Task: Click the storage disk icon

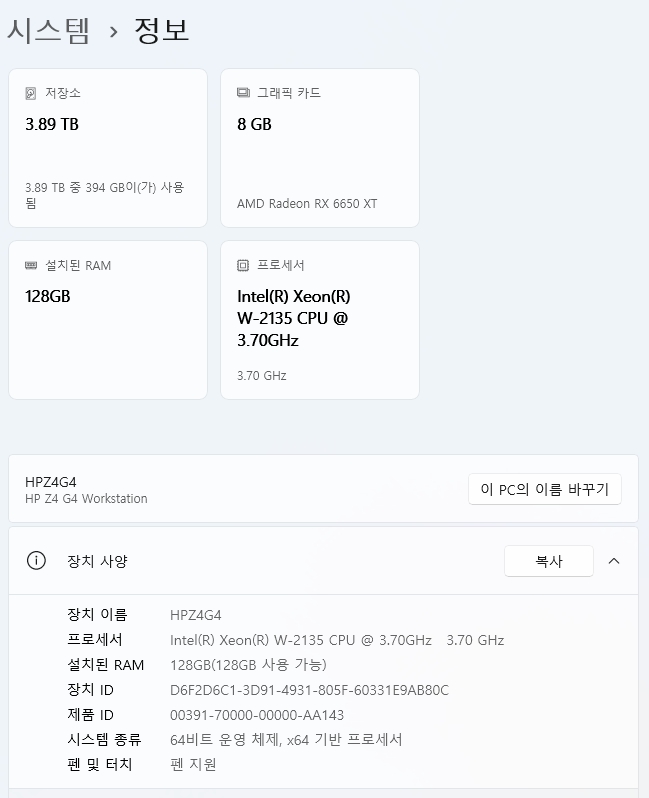Action: [31, 93]
